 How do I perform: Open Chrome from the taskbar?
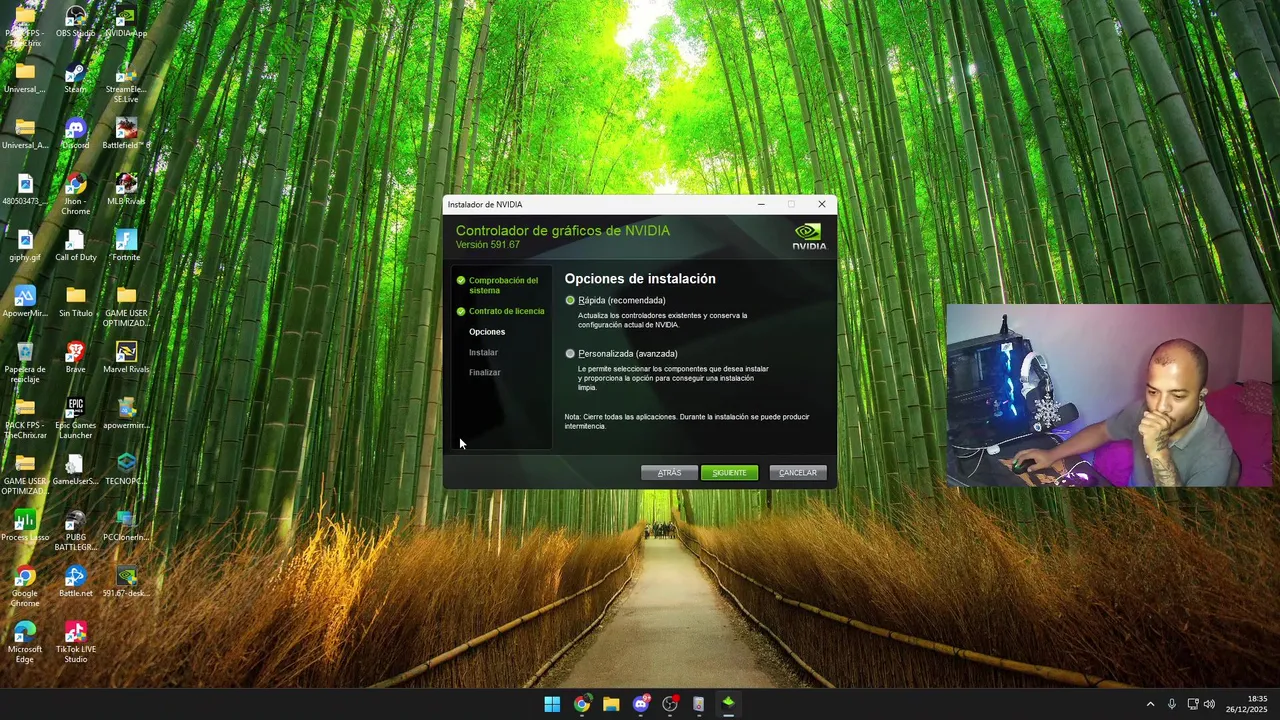(x=582, y=704)
